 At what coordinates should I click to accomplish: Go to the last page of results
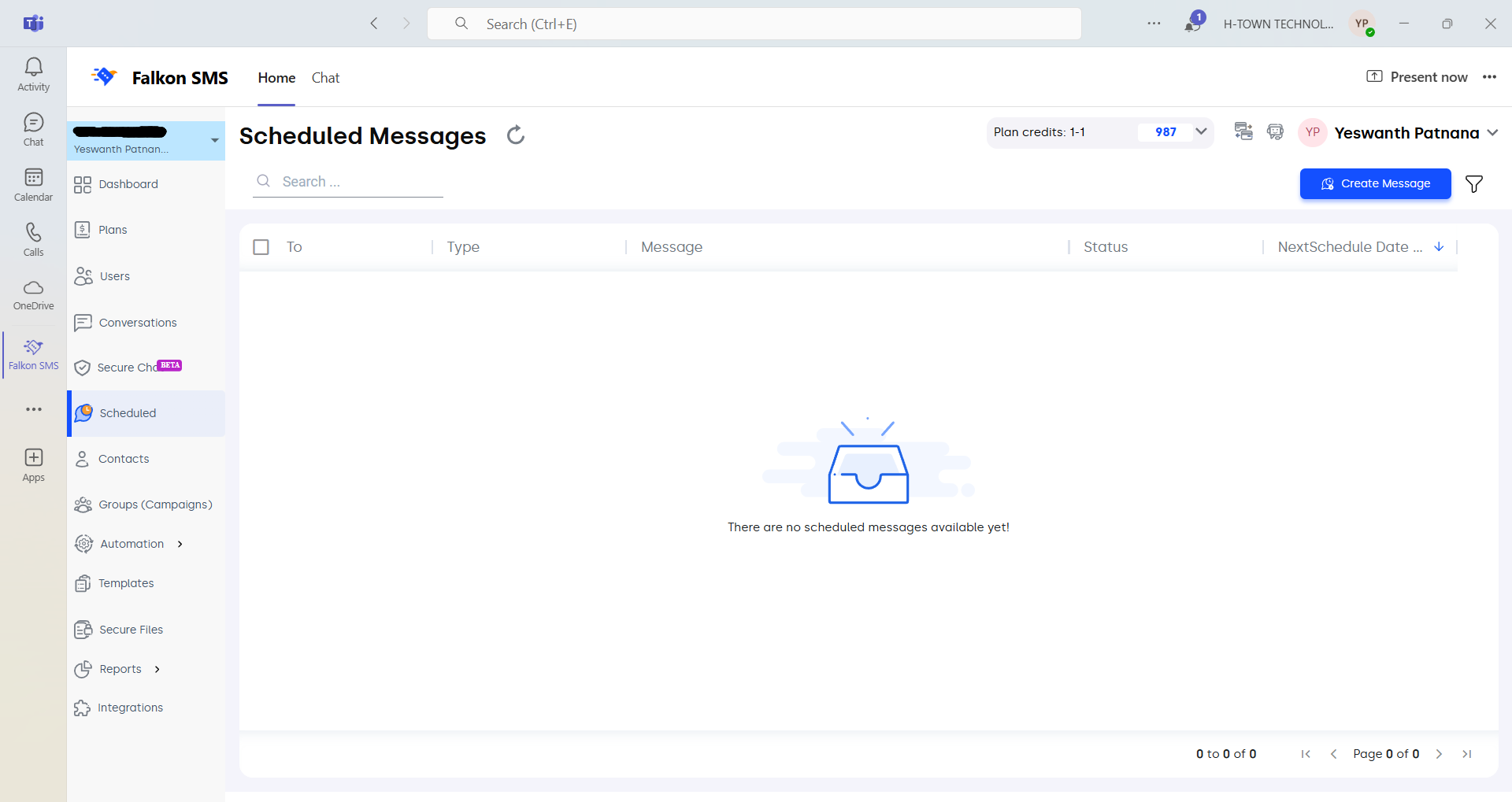(x=1466, y=754)
